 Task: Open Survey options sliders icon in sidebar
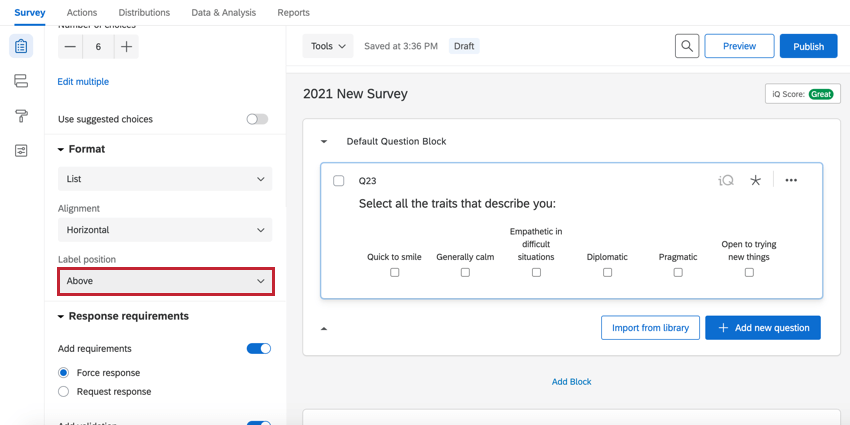(21, 151)
